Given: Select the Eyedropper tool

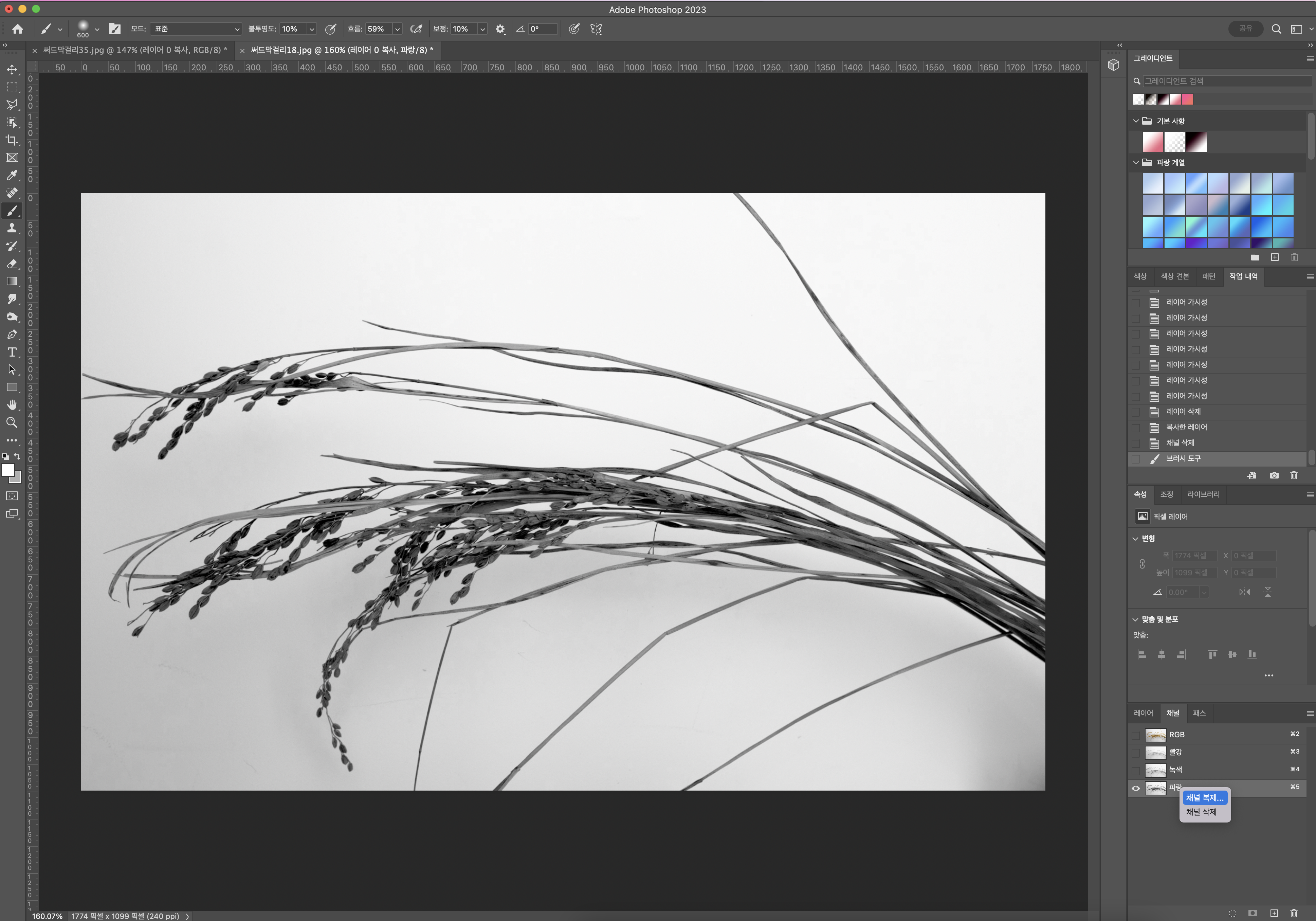Looking at the screenshot, I should pos(12,176).
